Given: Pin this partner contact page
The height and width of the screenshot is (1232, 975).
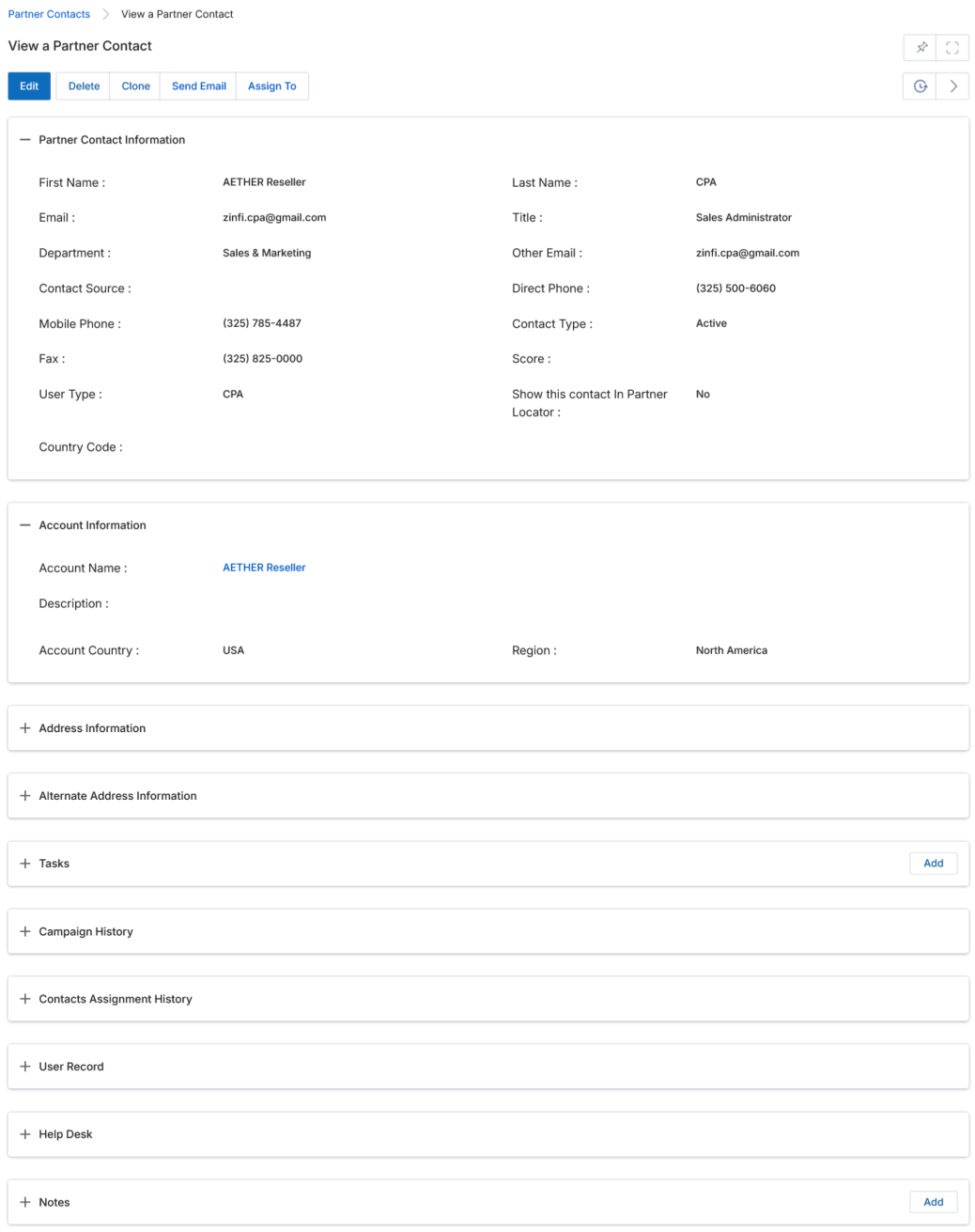Looking at the screenshot, I should point(921,47).
